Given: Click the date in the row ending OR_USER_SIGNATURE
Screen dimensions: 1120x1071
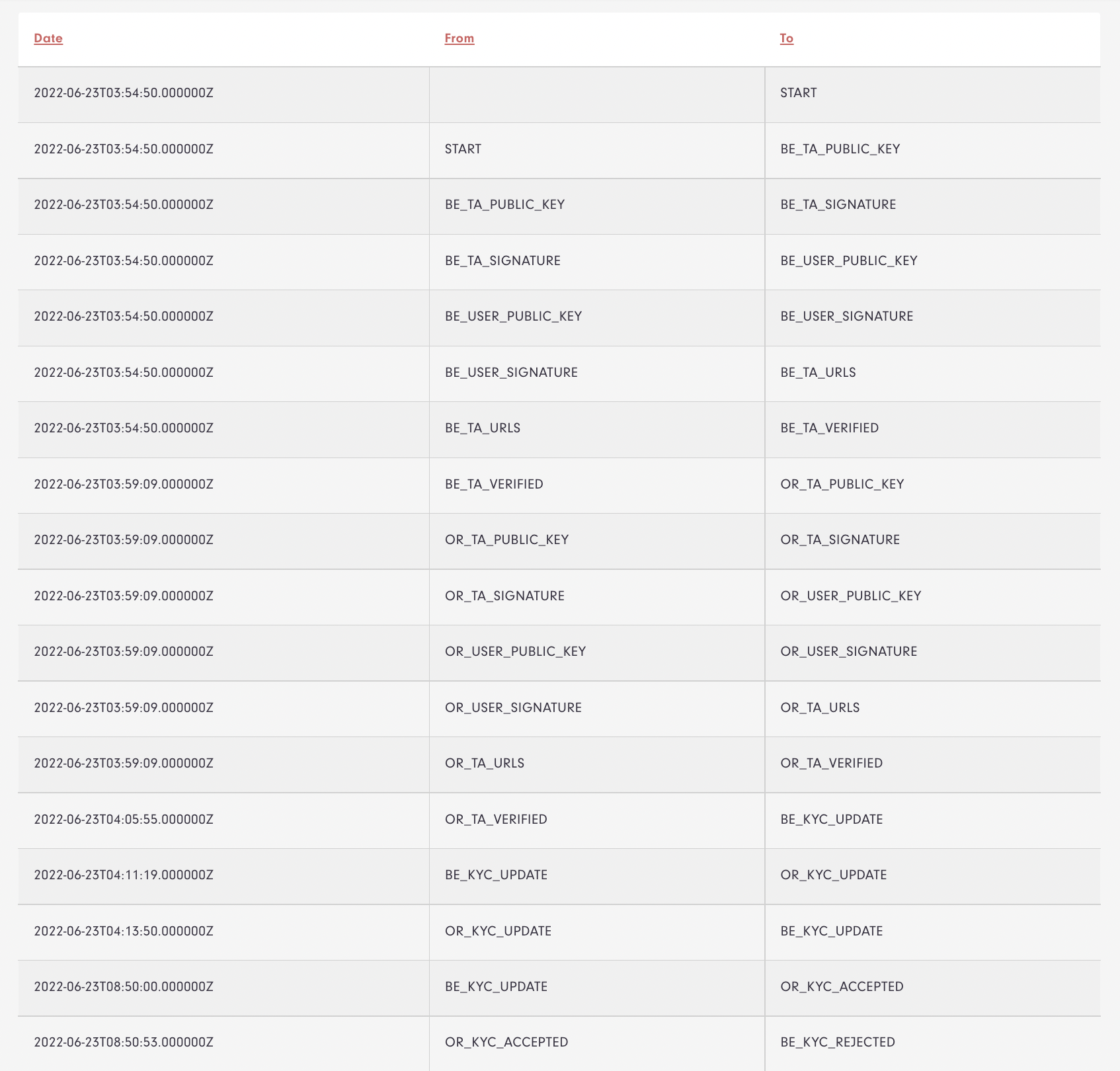Looking at the screenshot, I should tap(124, 651).
